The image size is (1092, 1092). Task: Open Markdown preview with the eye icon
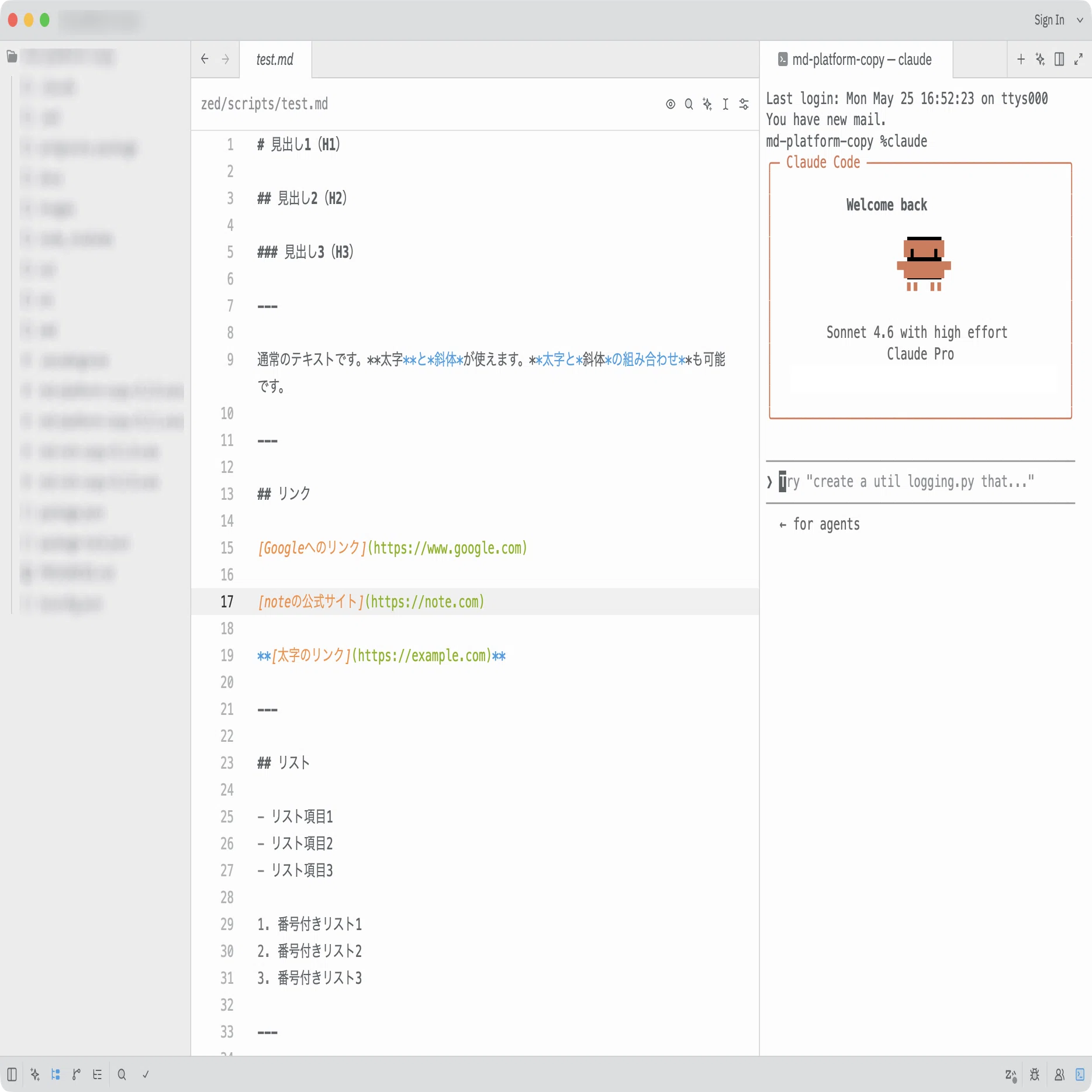671,104
